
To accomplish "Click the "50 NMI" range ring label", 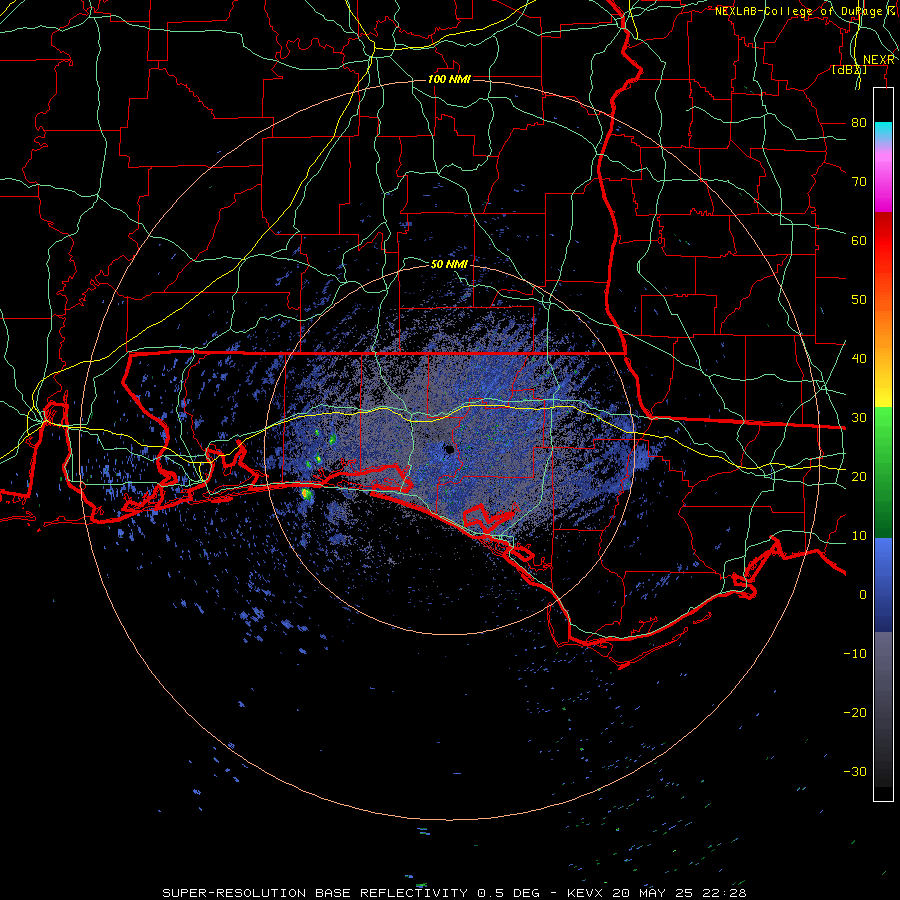I will [x=449, y=265].
